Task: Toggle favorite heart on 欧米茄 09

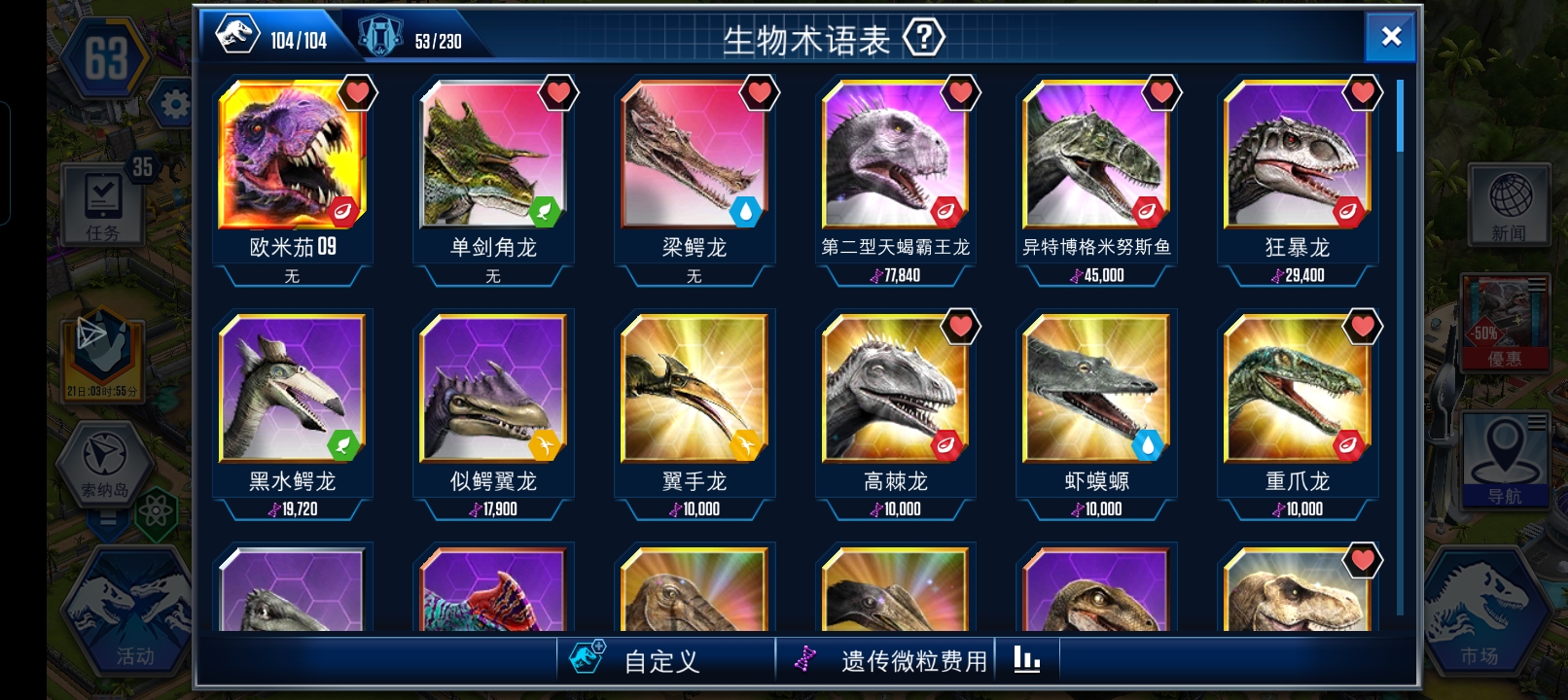Action: pyautogui.click(x=358, y=93)
